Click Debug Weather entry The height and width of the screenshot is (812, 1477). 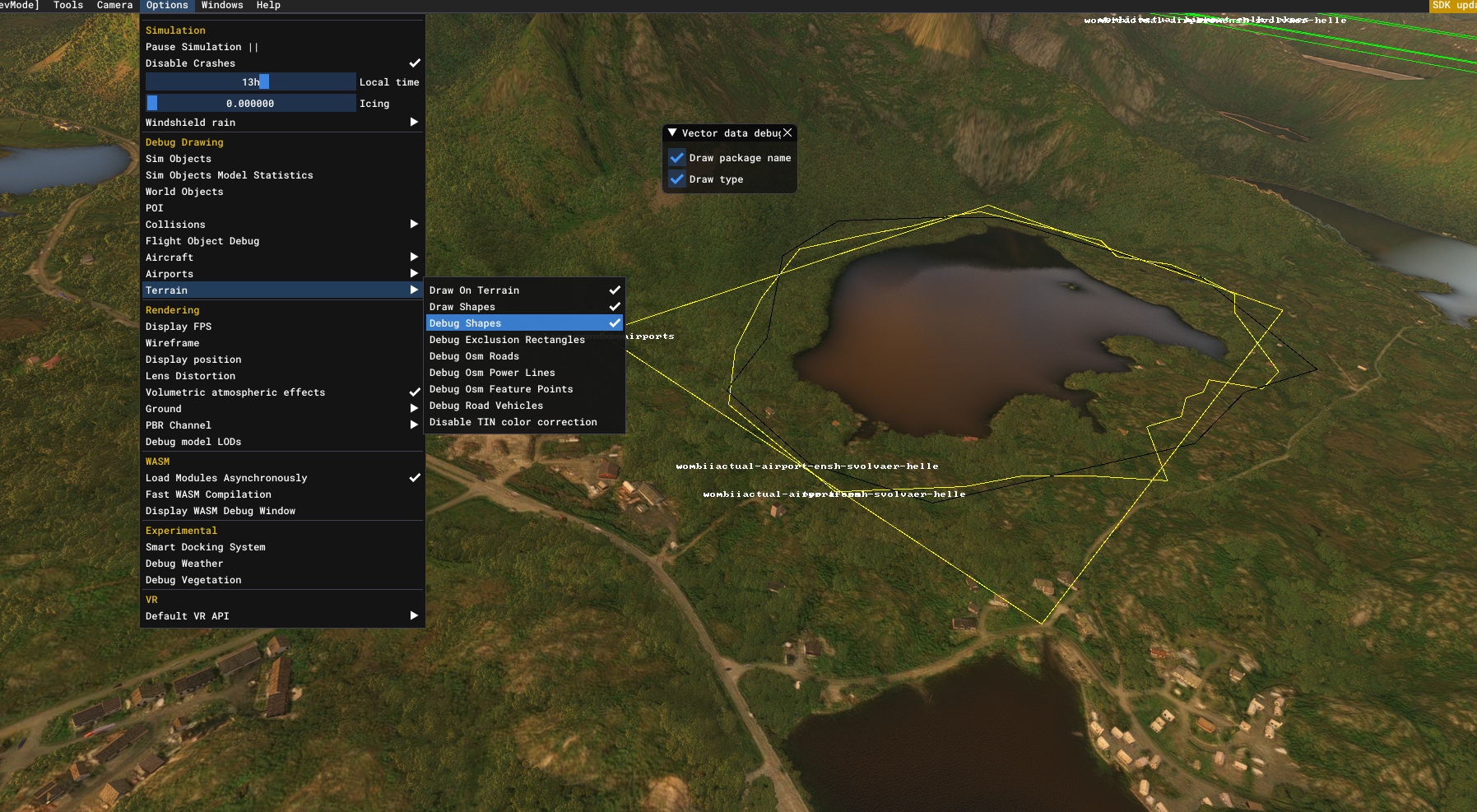pyautogui.click(x=283, y=564)
